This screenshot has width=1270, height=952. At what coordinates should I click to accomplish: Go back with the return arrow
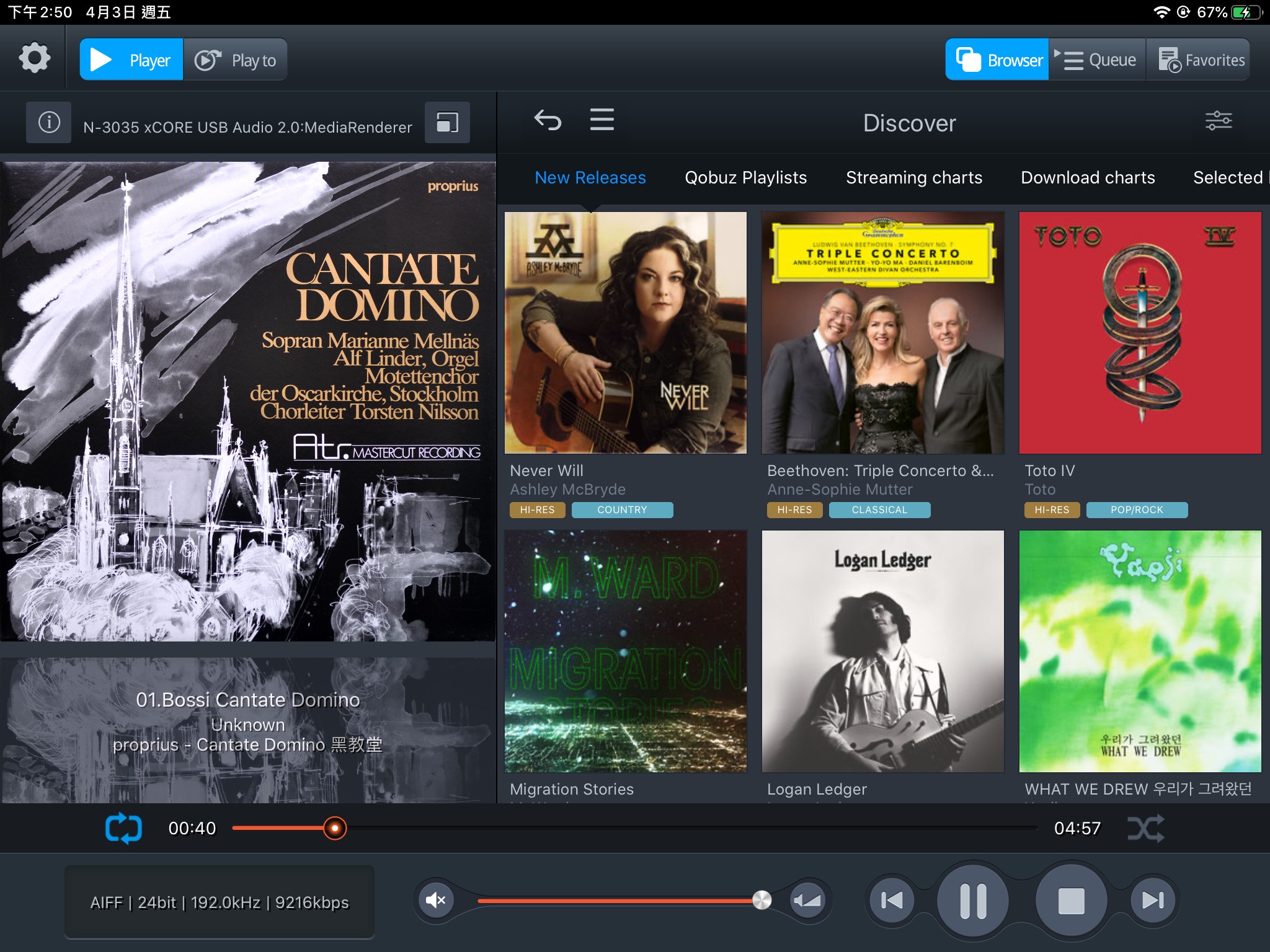click(548, 120)
